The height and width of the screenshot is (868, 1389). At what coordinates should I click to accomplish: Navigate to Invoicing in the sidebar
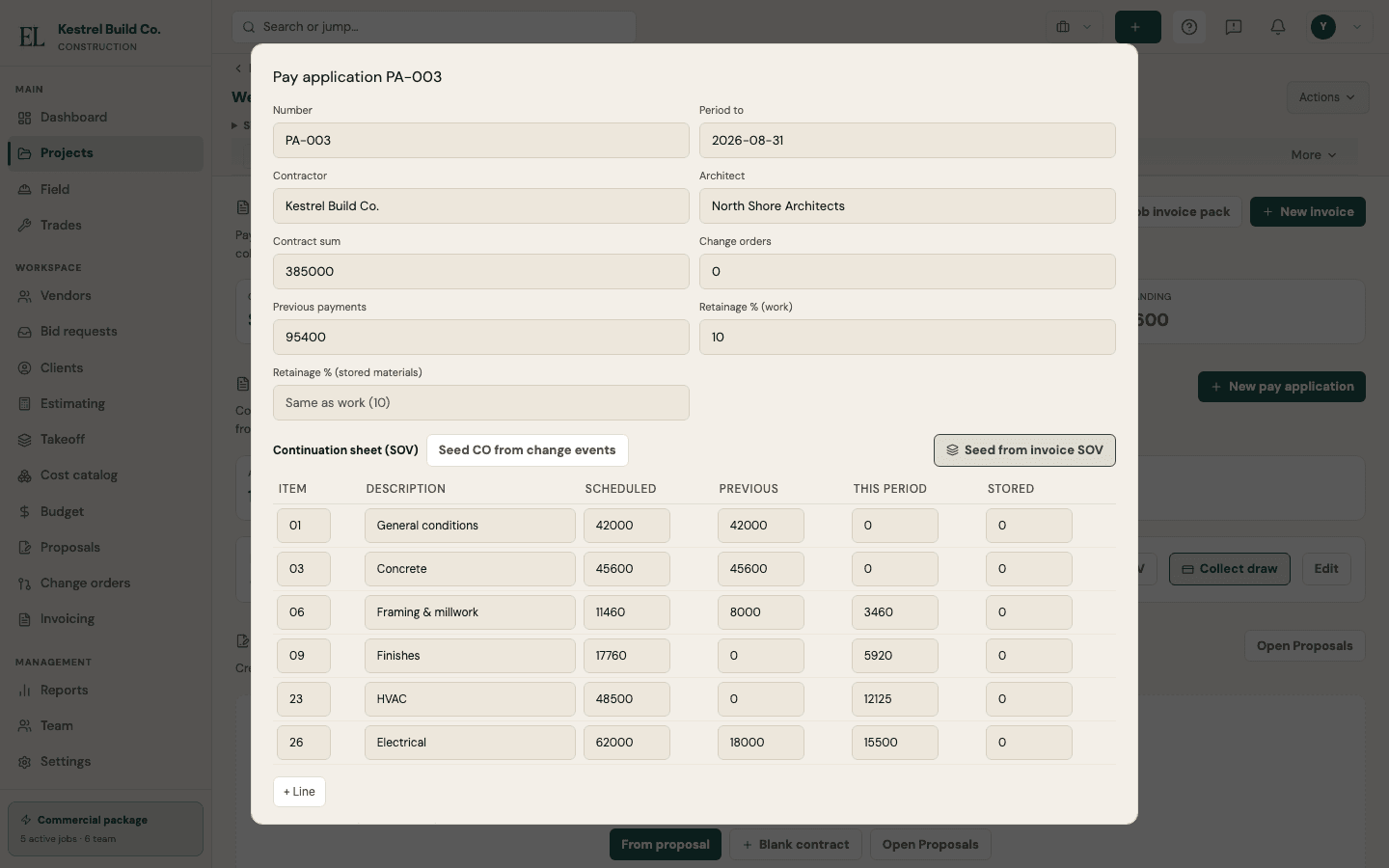[105, 619]
